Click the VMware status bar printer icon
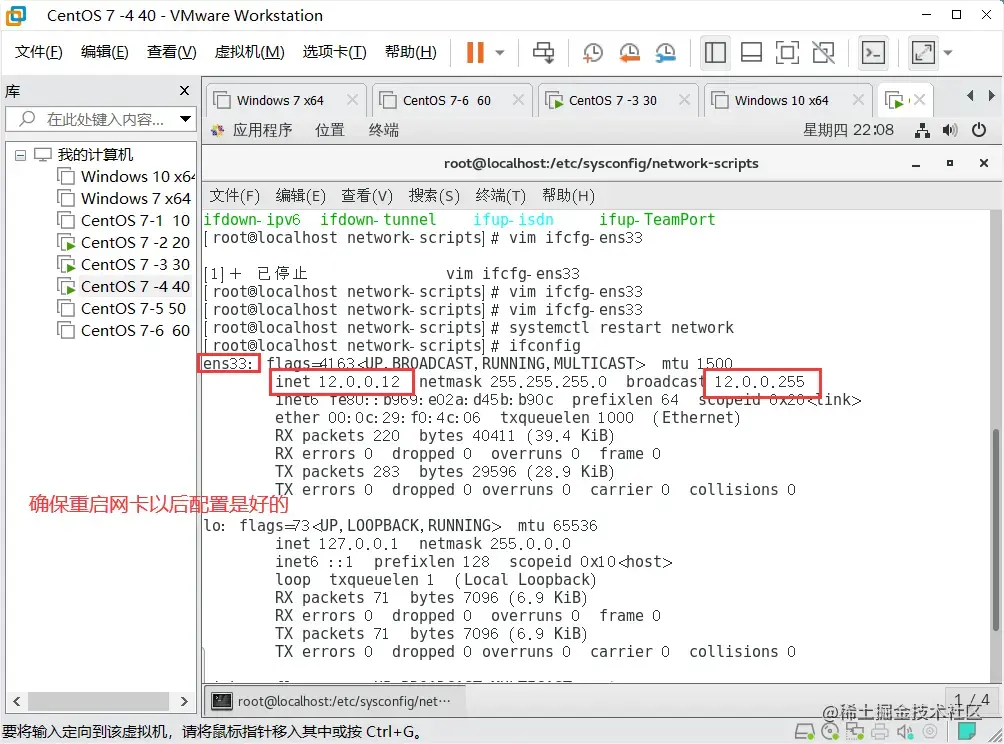 click(880, 732)
